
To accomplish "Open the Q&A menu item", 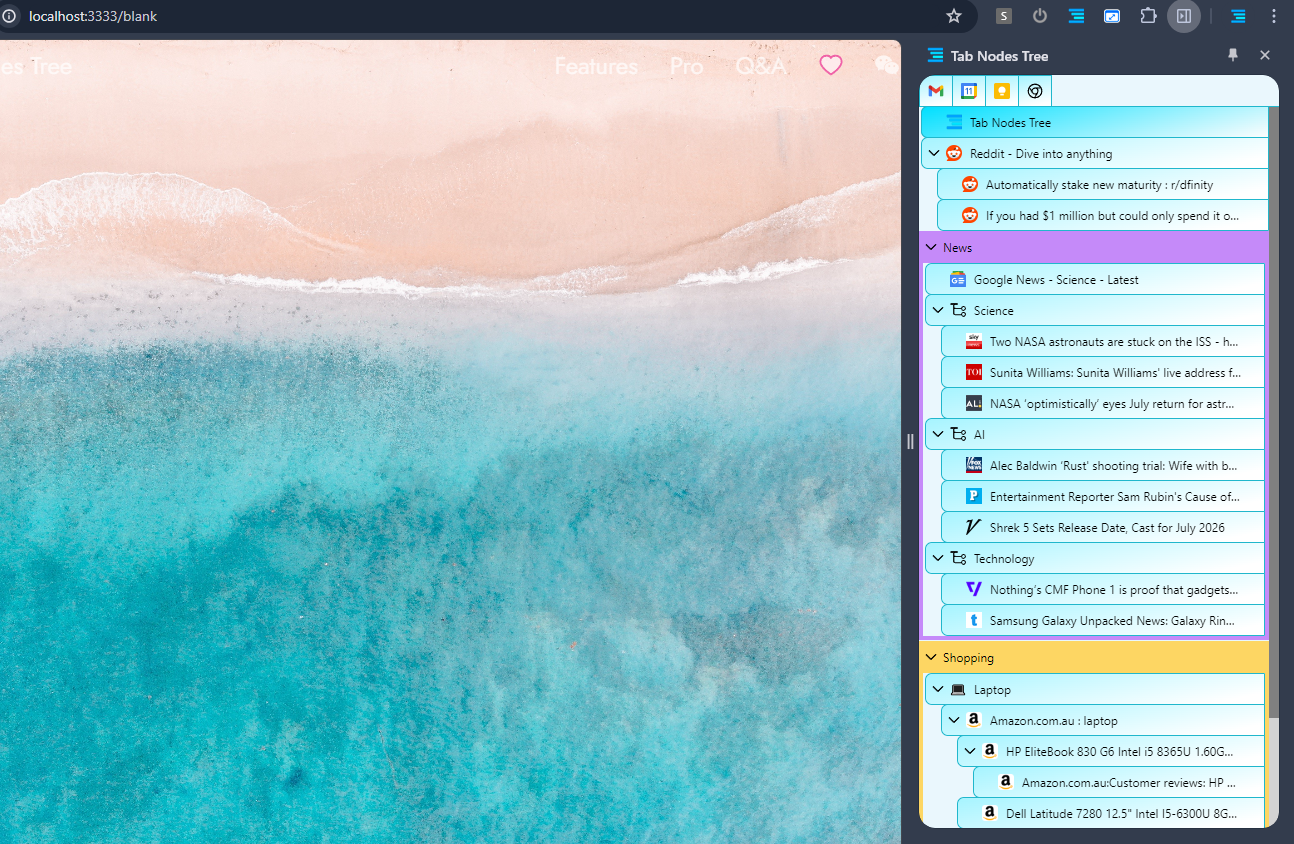I will (x=761, y=66).
